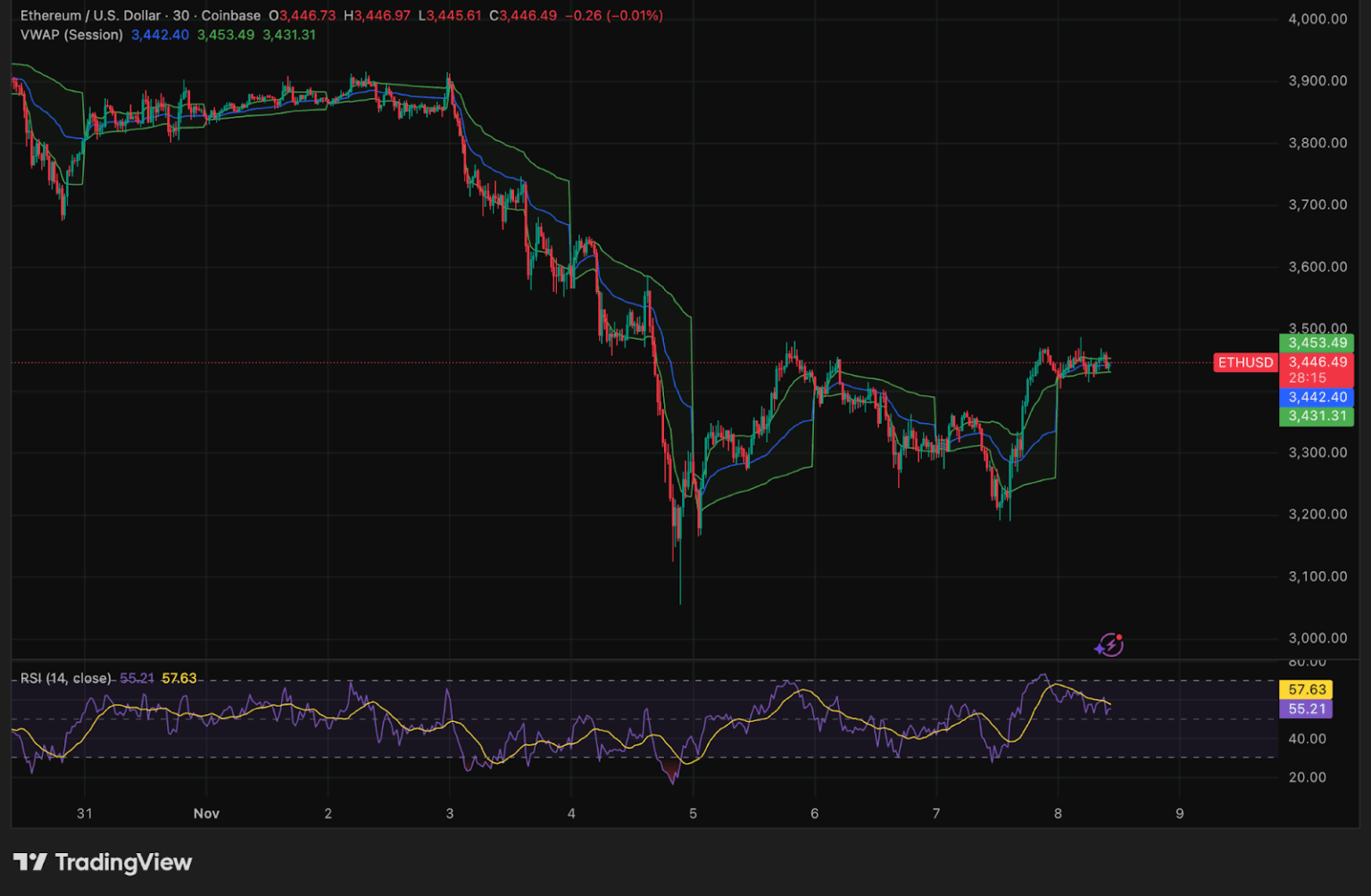The image size is (1371, 896).
Task: Click the 3,900.00 price axis label
Action: point(1317,80)
